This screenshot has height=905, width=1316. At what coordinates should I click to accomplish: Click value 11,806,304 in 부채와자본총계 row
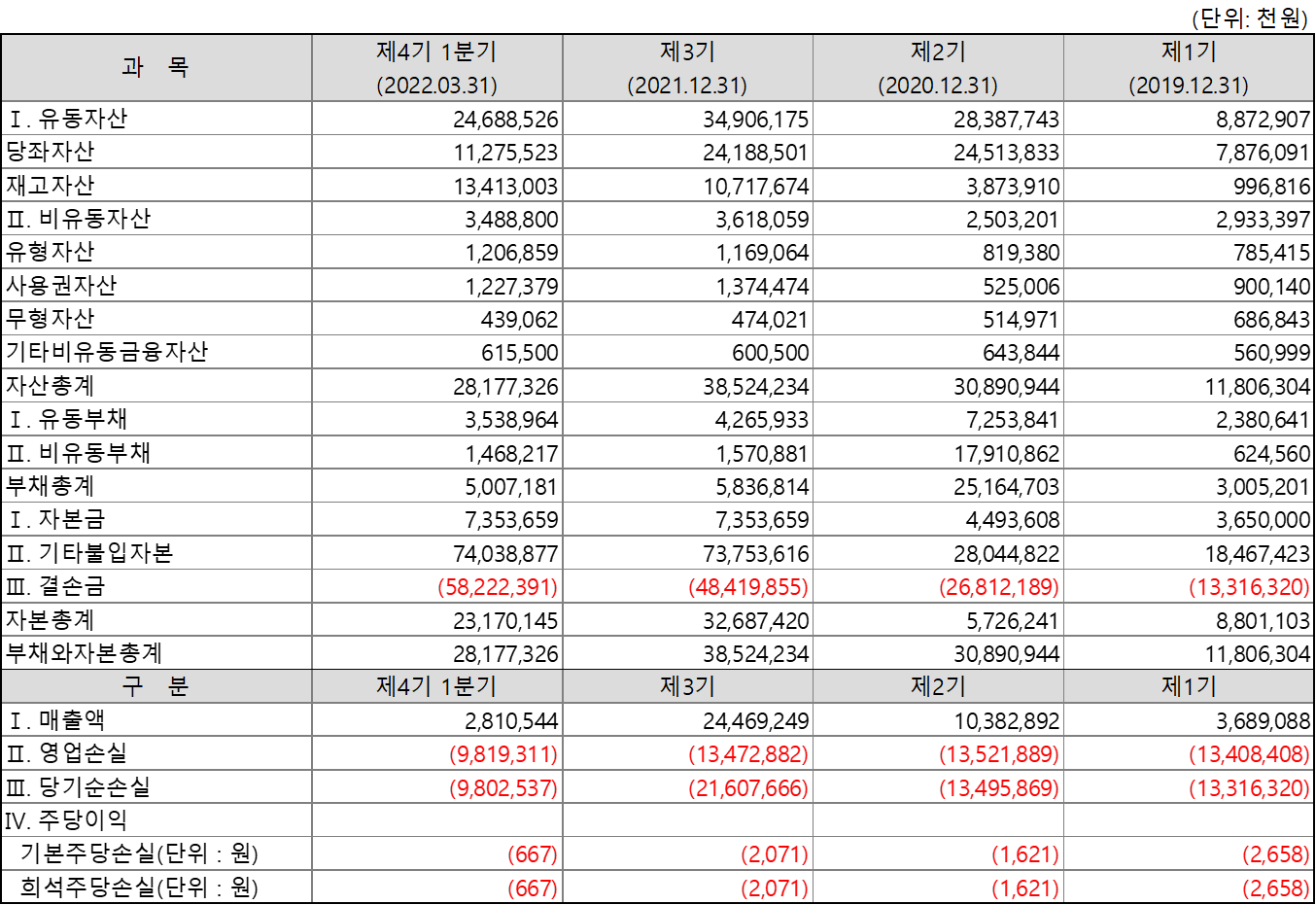tap(1258, 654)
